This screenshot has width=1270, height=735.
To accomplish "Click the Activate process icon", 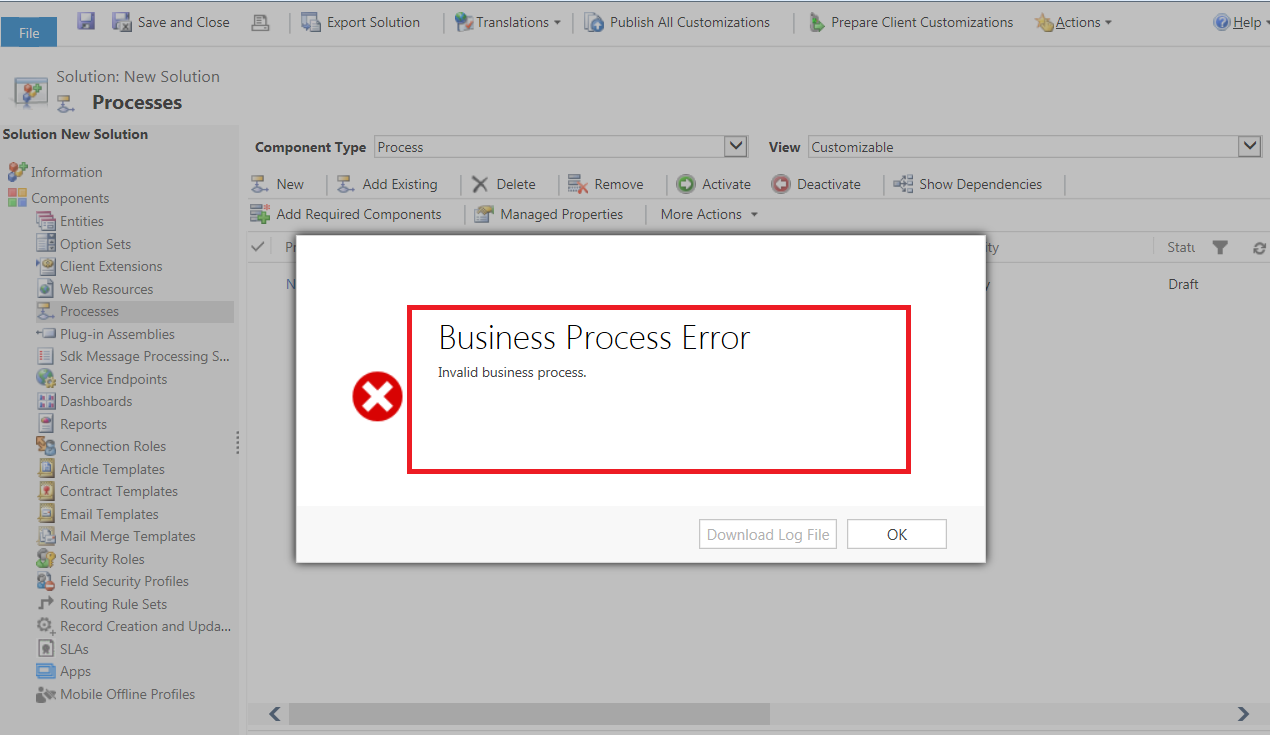I will tap(686, 184).
